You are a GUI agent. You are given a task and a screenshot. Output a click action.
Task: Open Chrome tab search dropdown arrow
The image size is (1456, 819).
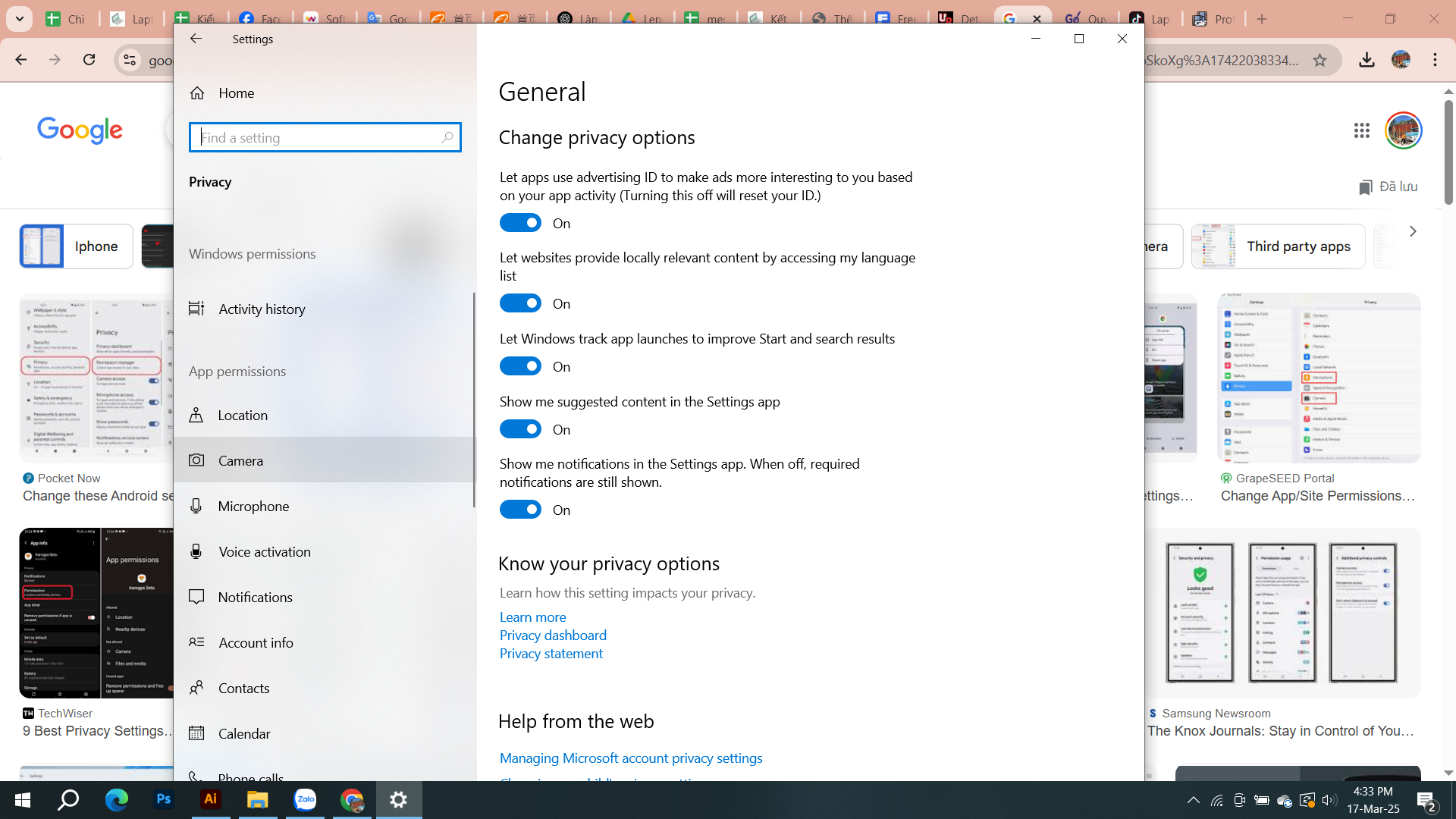(20, 19)
